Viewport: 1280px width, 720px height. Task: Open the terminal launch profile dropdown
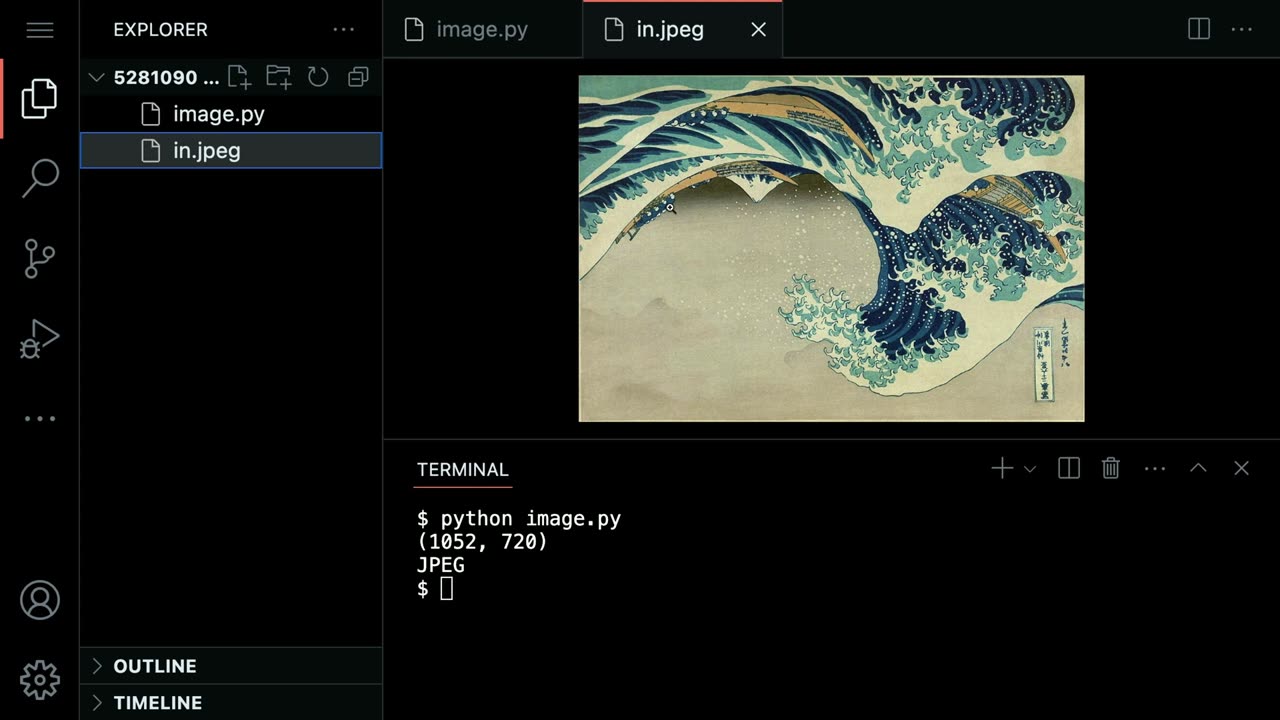1030,468
